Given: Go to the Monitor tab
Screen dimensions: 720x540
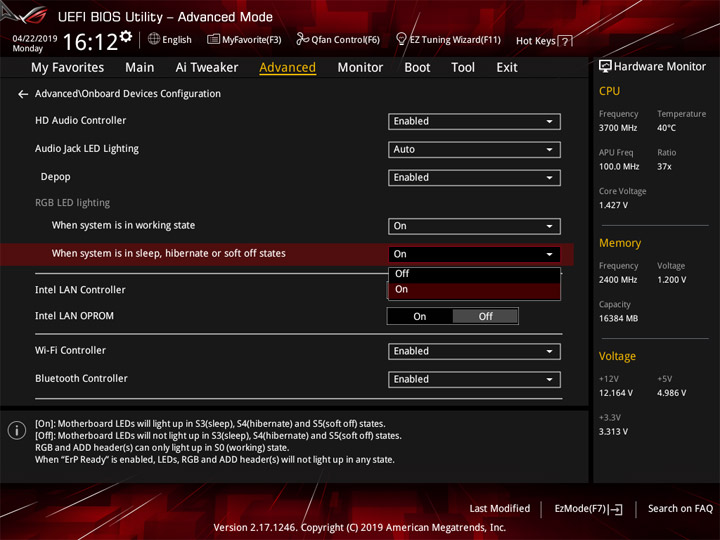Looking at the screenshot, I should pos(360,68).
